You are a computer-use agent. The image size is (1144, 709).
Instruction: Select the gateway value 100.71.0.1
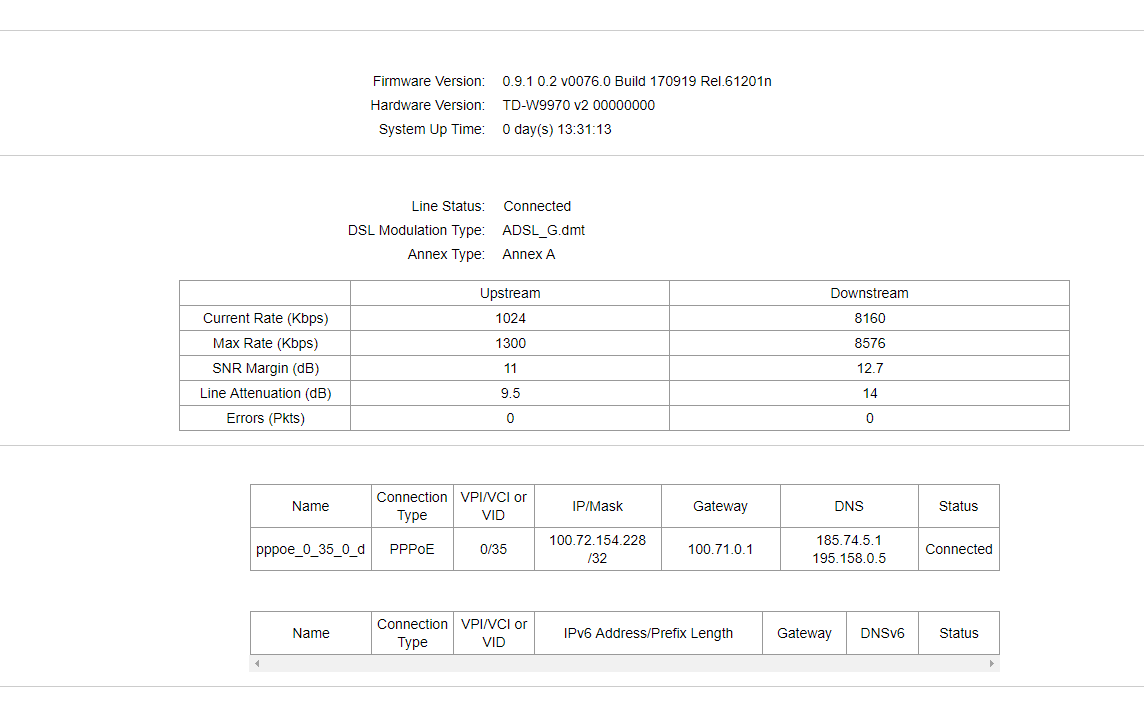(x=720, y=549)
